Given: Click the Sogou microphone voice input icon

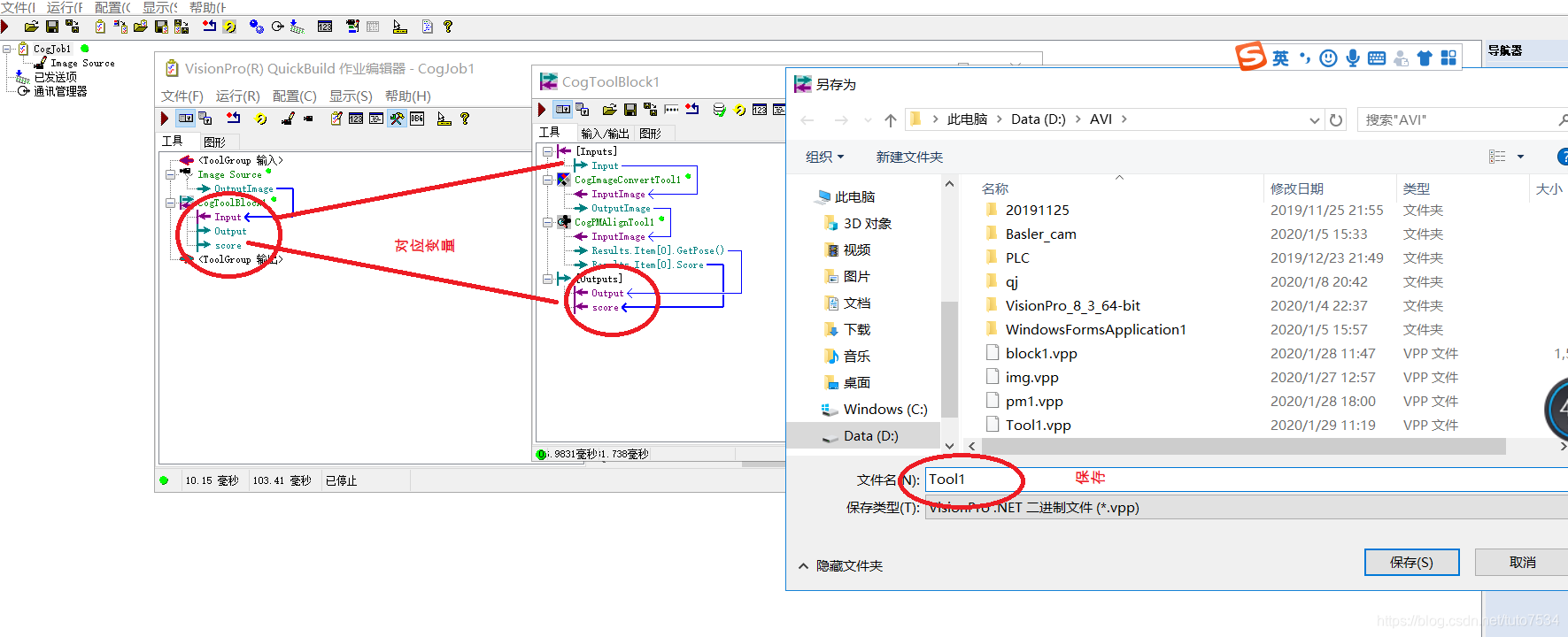Looking at the screenshot, I should [1353, 58].
